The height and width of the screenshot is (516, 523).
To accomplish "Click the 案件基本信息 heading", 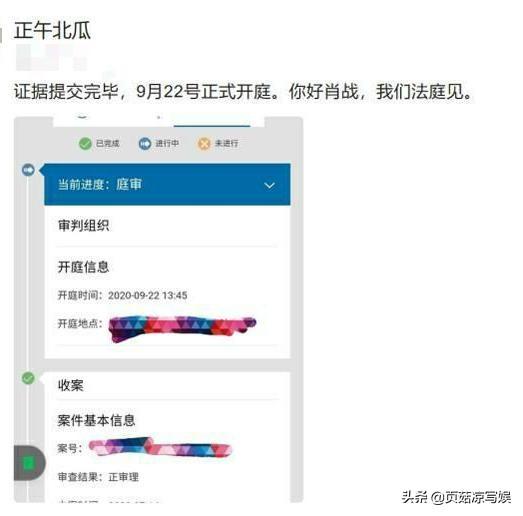I will pyautogui.click(x=96, y=421).
